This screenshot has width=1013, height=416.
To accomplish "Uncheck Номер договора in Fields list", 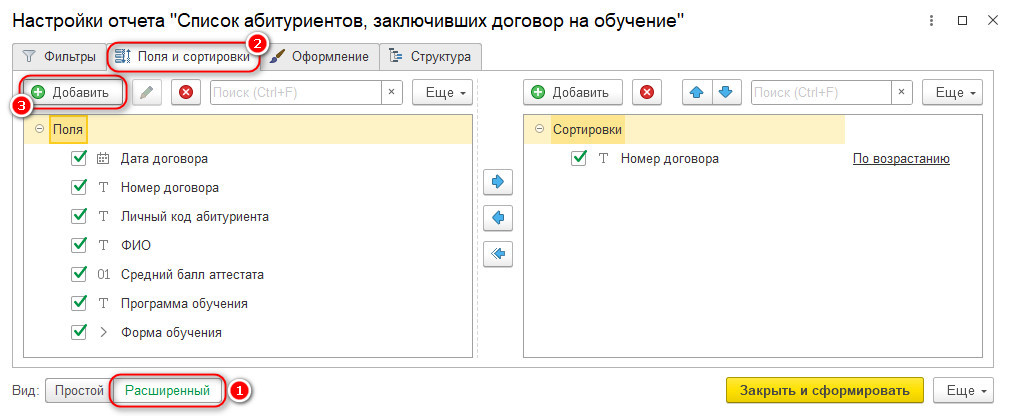I will coord(79,187).
